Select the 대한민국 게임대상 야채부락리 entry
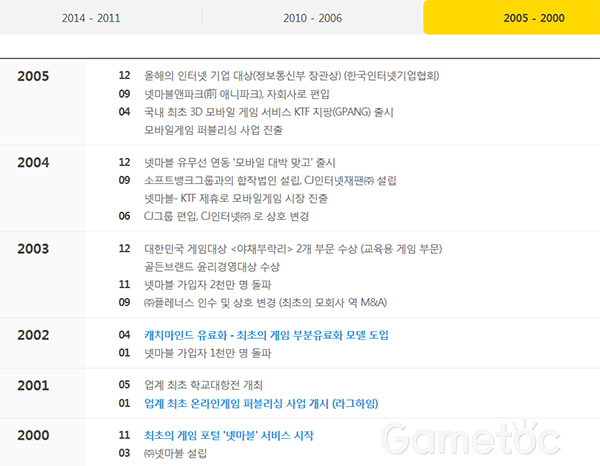Viewport: 600px width, 466px height. click(292, 247)
